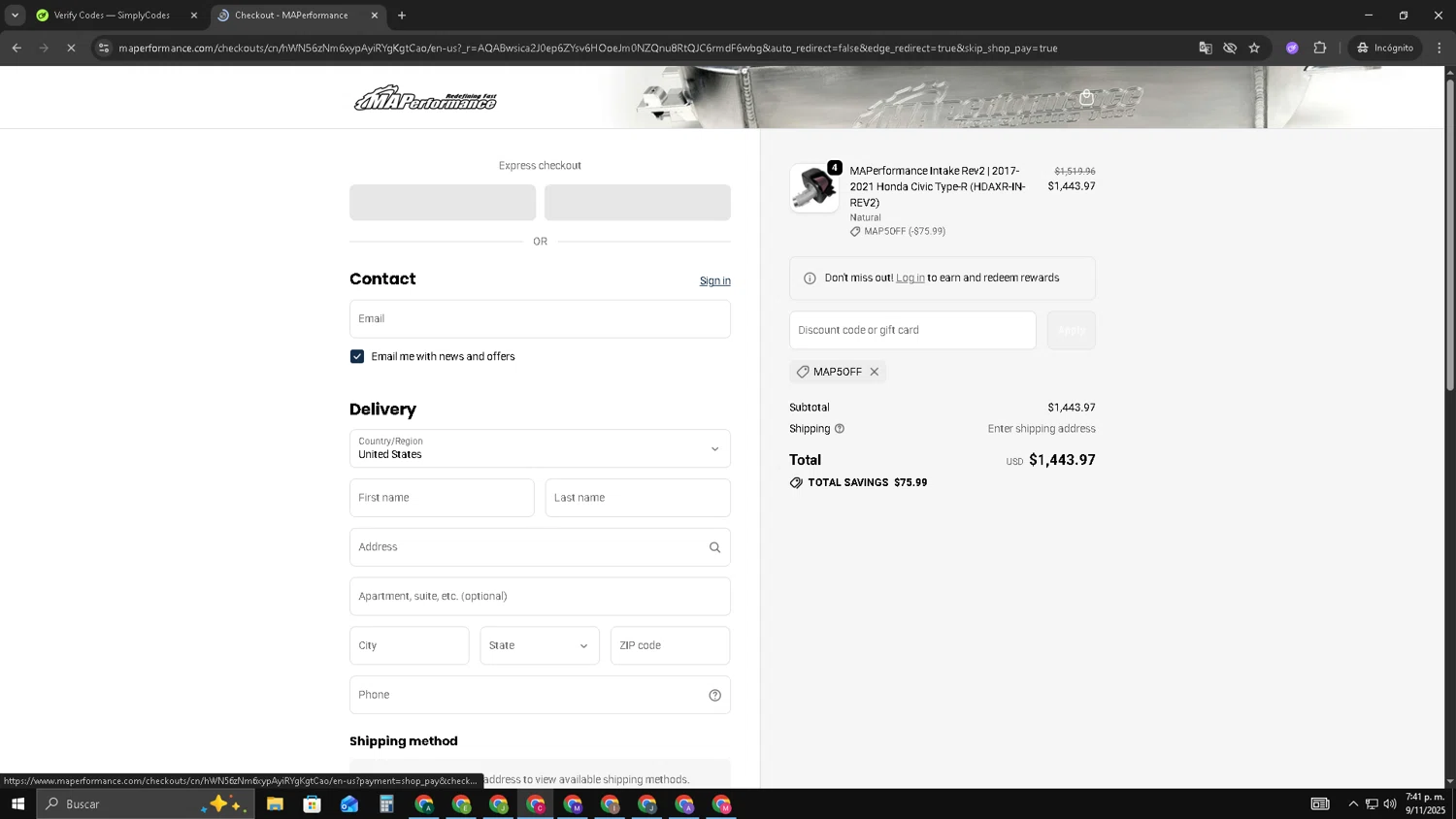Show hidden system tray icons chevron

(1353, 803)
